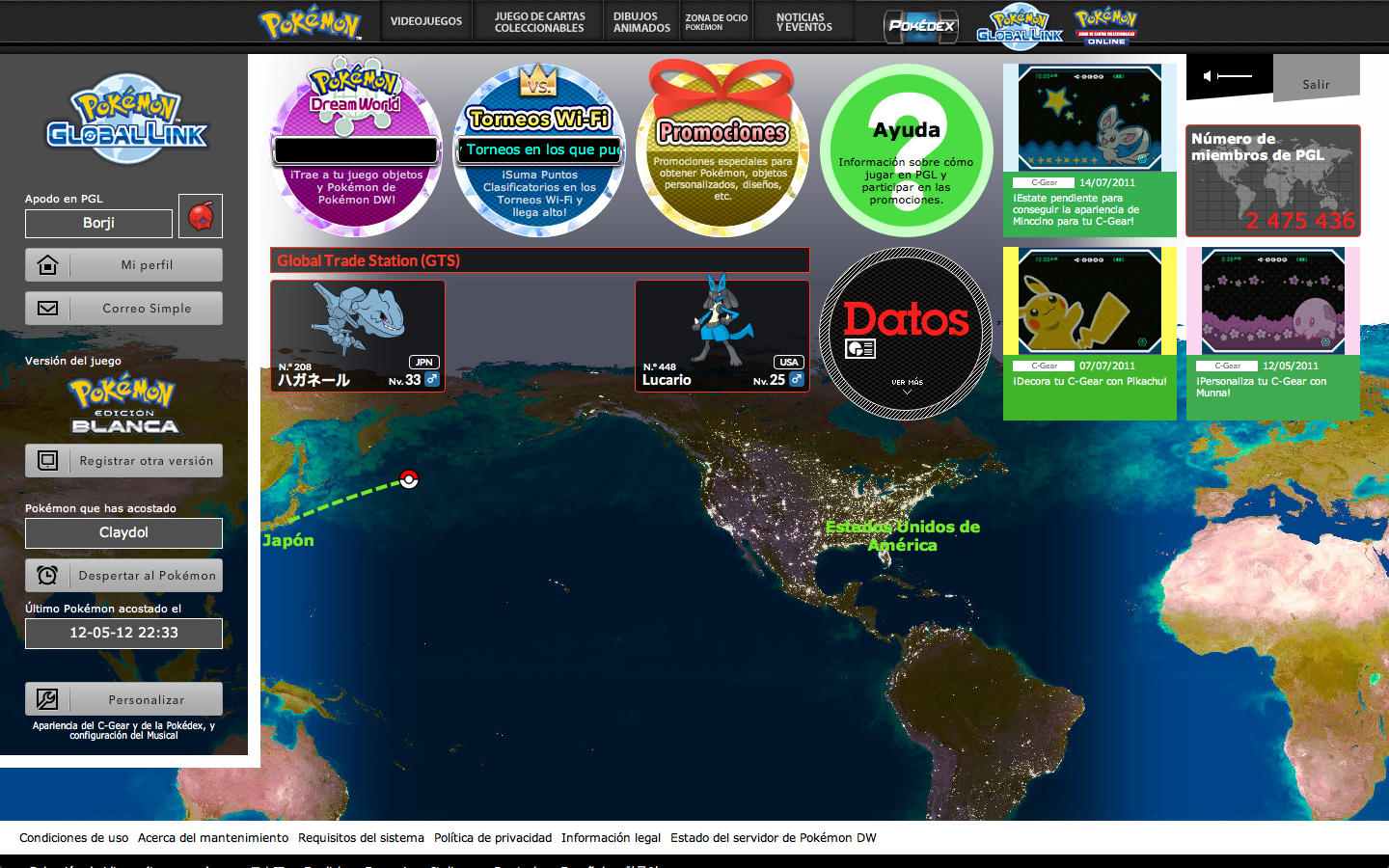Click the wrench icon beside Personalizar
Image resolution: width=1389 pixels, height=868 pixels.
coord(47,699)
